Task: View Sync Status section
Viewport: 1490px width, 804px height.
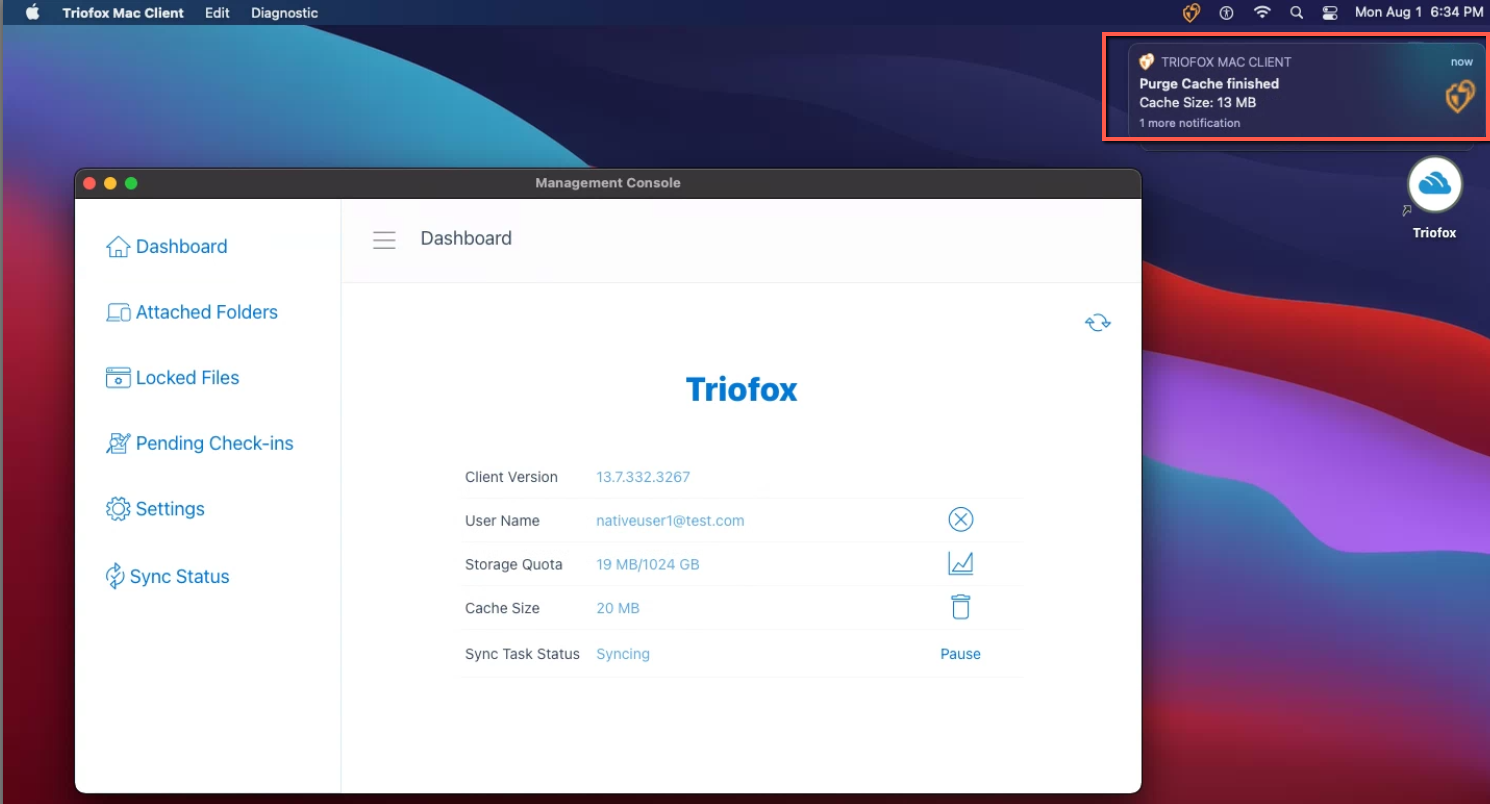Action: tap(168, 576)
